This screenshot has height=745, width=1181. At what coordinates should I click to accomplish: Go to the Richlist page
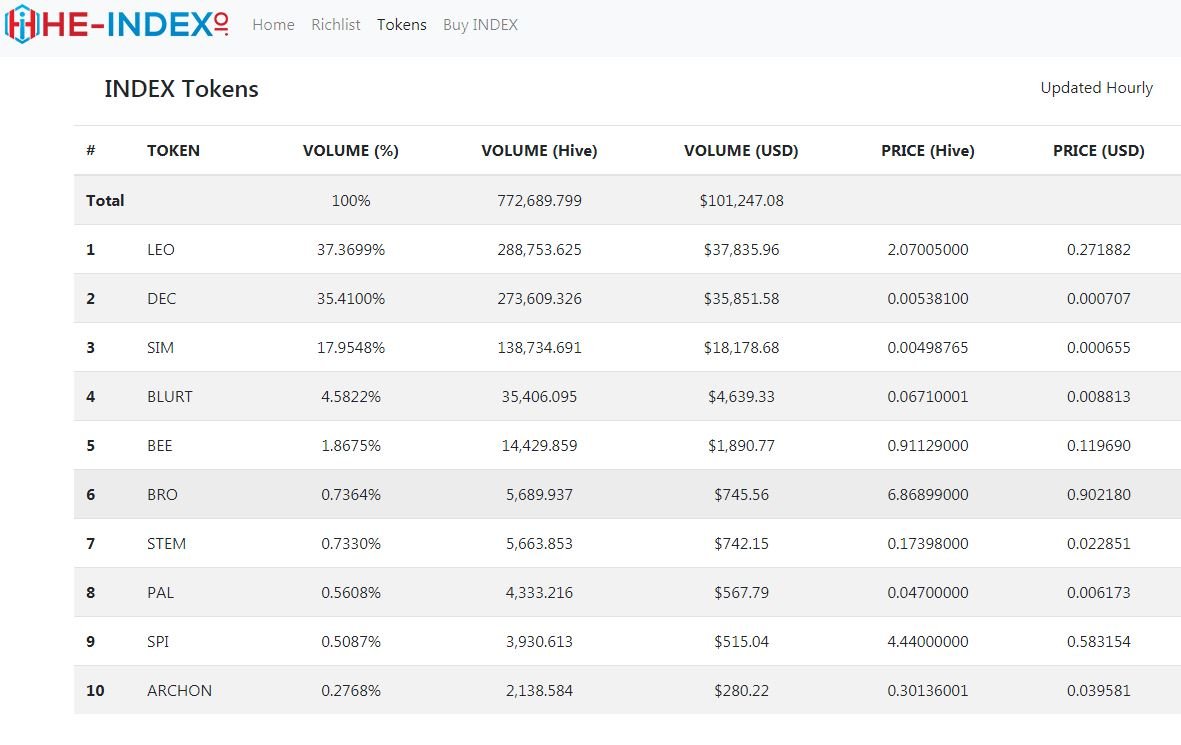click(336, 25)
